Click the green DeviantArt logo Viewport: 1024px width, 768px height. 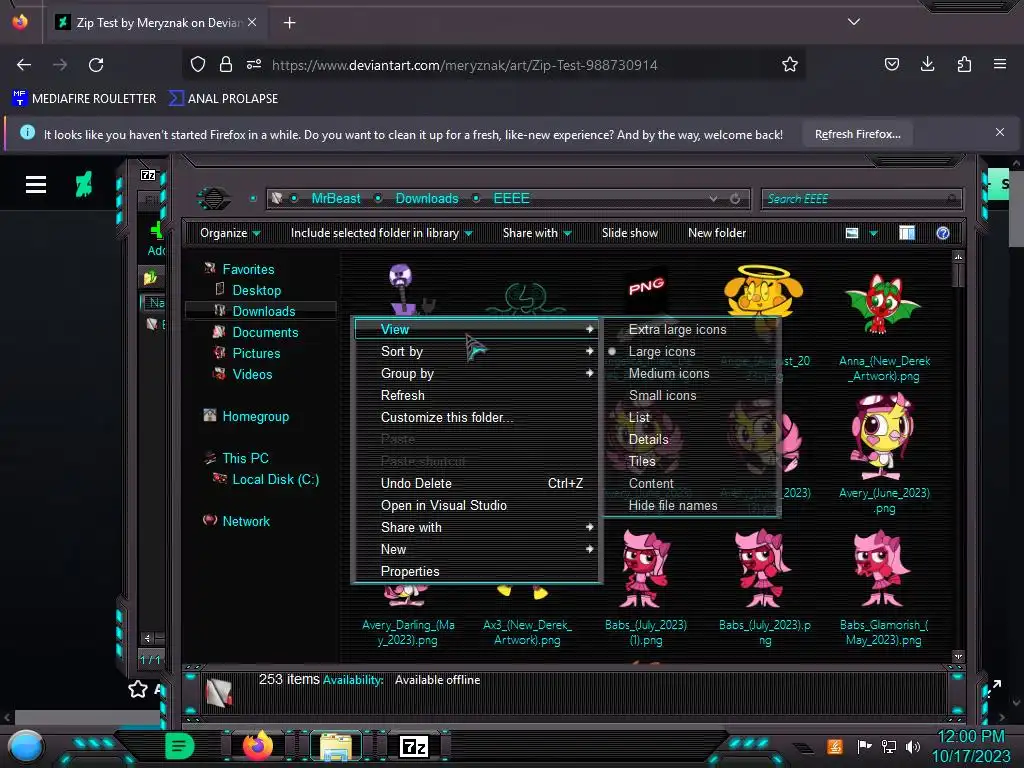tap(84, 184)
